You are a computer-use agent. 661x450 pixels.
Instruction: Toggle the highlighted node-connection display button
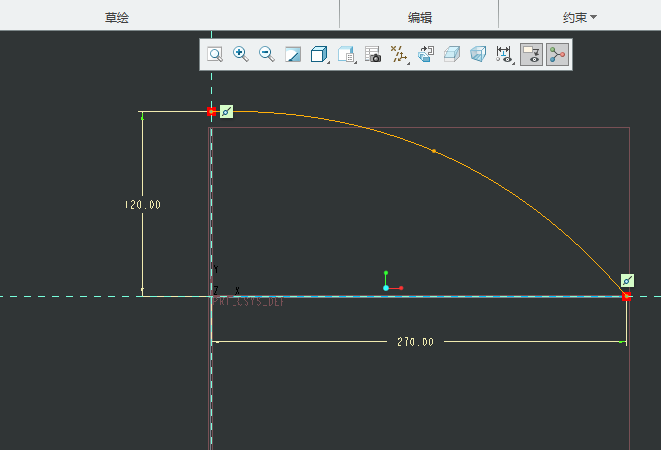pyautogui.click(x=557, y=54)
